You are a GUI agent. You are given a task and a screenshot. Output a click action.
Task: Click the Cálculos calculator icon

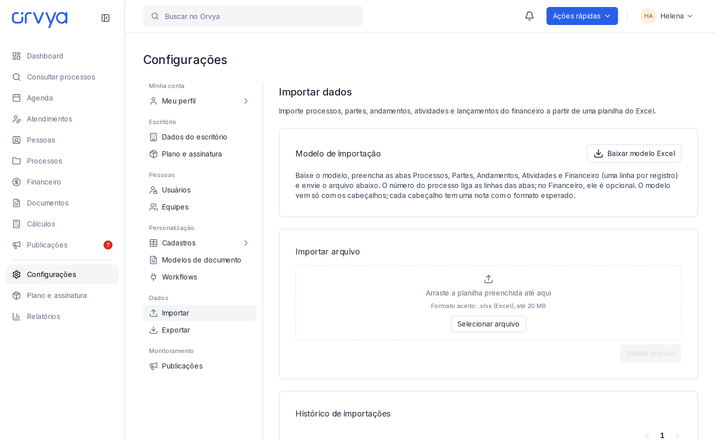click(17, 224)
